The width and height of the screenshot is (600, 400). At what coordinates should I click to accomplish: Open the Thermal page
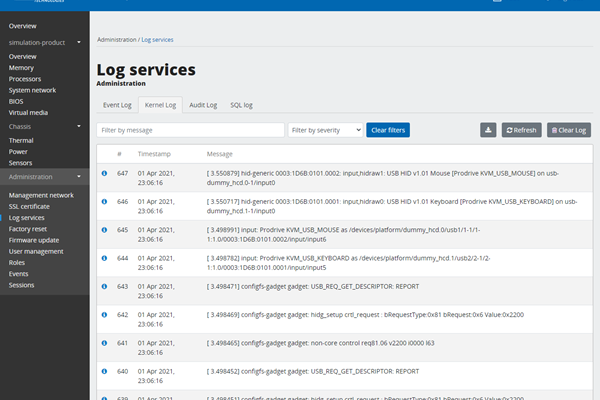[x=21, y=140]
